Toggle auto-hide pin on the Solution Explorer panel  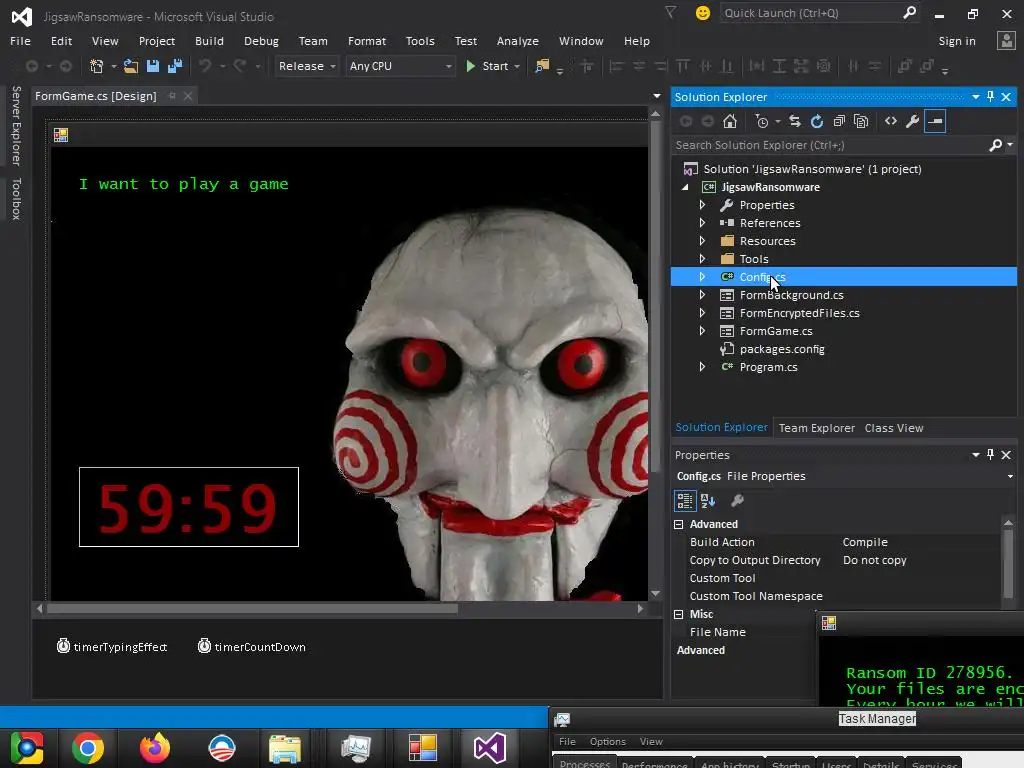point(990,97)
